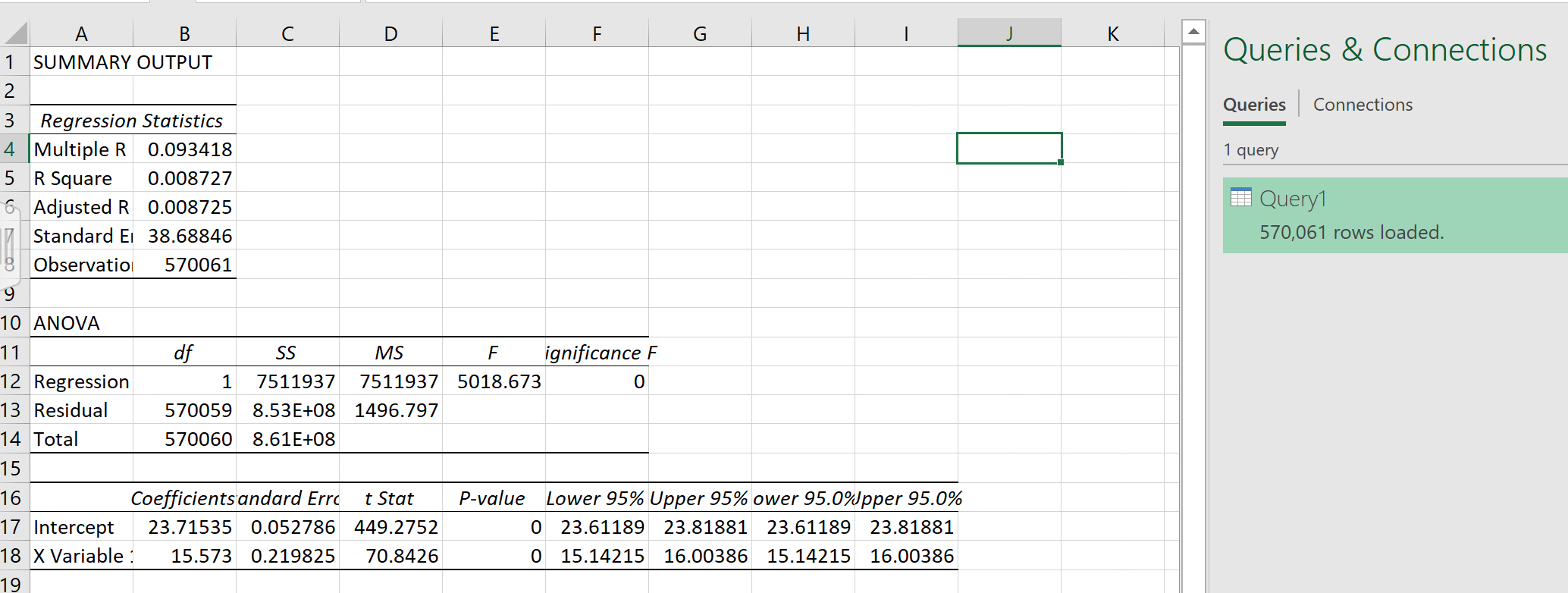Click the P-value heading cell

click(x=494, y=497)
